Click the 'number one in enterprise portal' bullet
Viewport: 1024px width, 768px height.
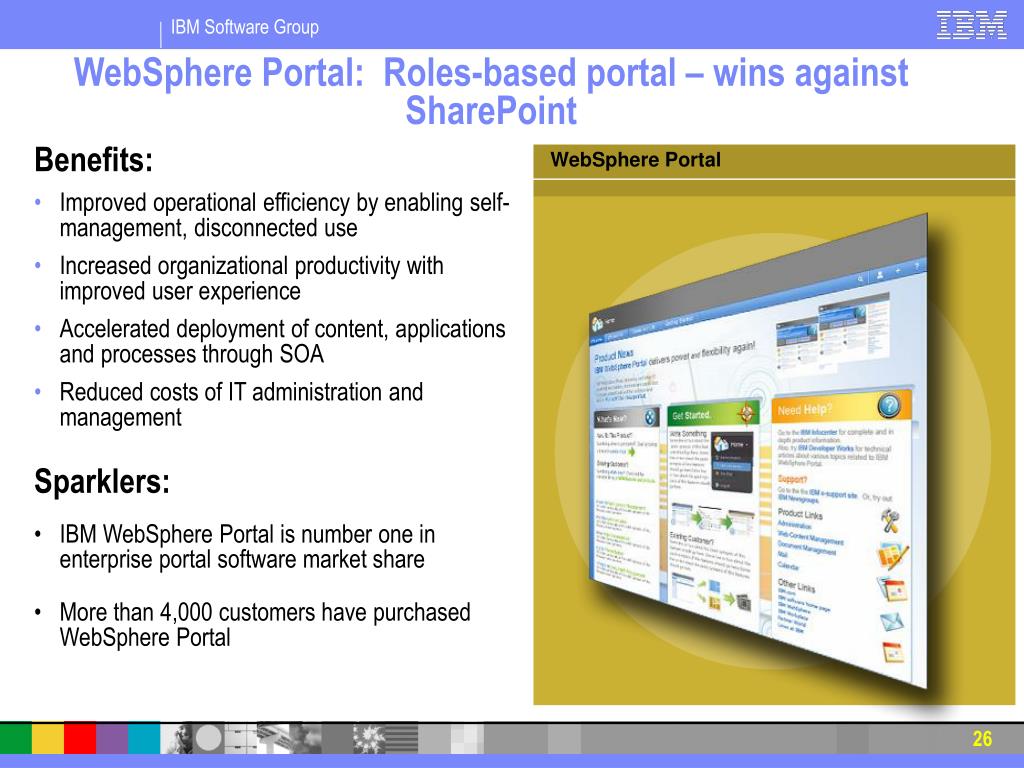(247, 547)
